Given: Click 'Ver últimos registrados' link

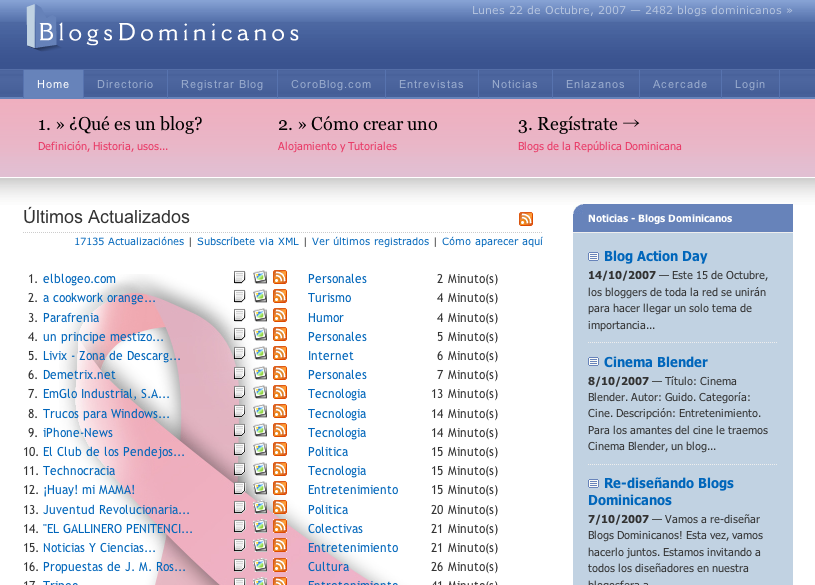Looking at the screenshot, I should [371, 241].
